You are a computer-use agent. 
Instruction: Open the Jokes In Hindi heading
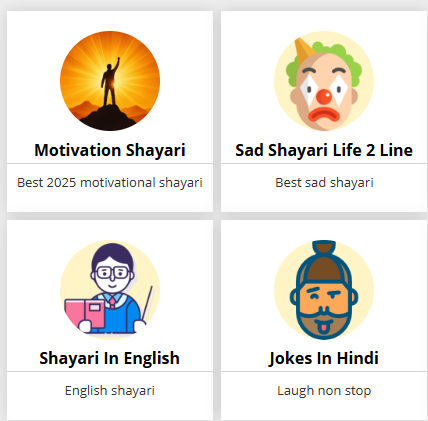[324, 358]
